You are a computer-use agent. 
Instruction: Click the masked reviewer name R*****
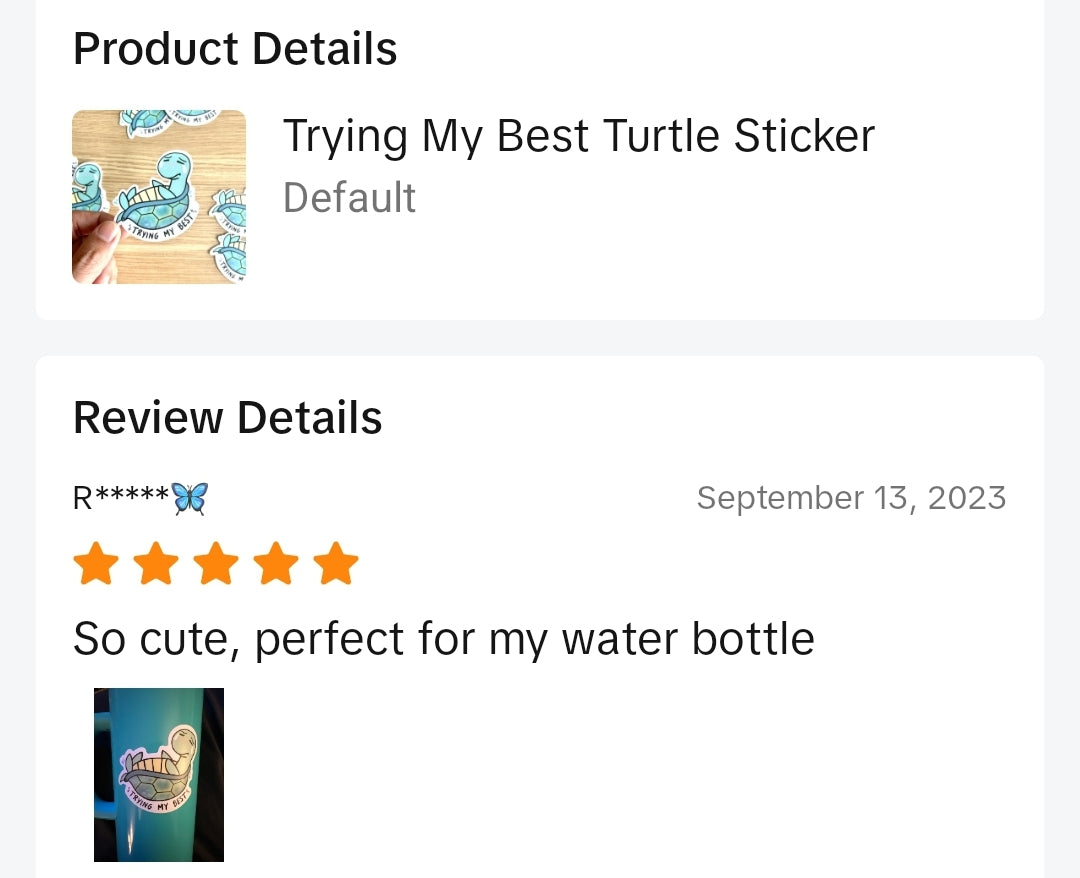point(121,498)
